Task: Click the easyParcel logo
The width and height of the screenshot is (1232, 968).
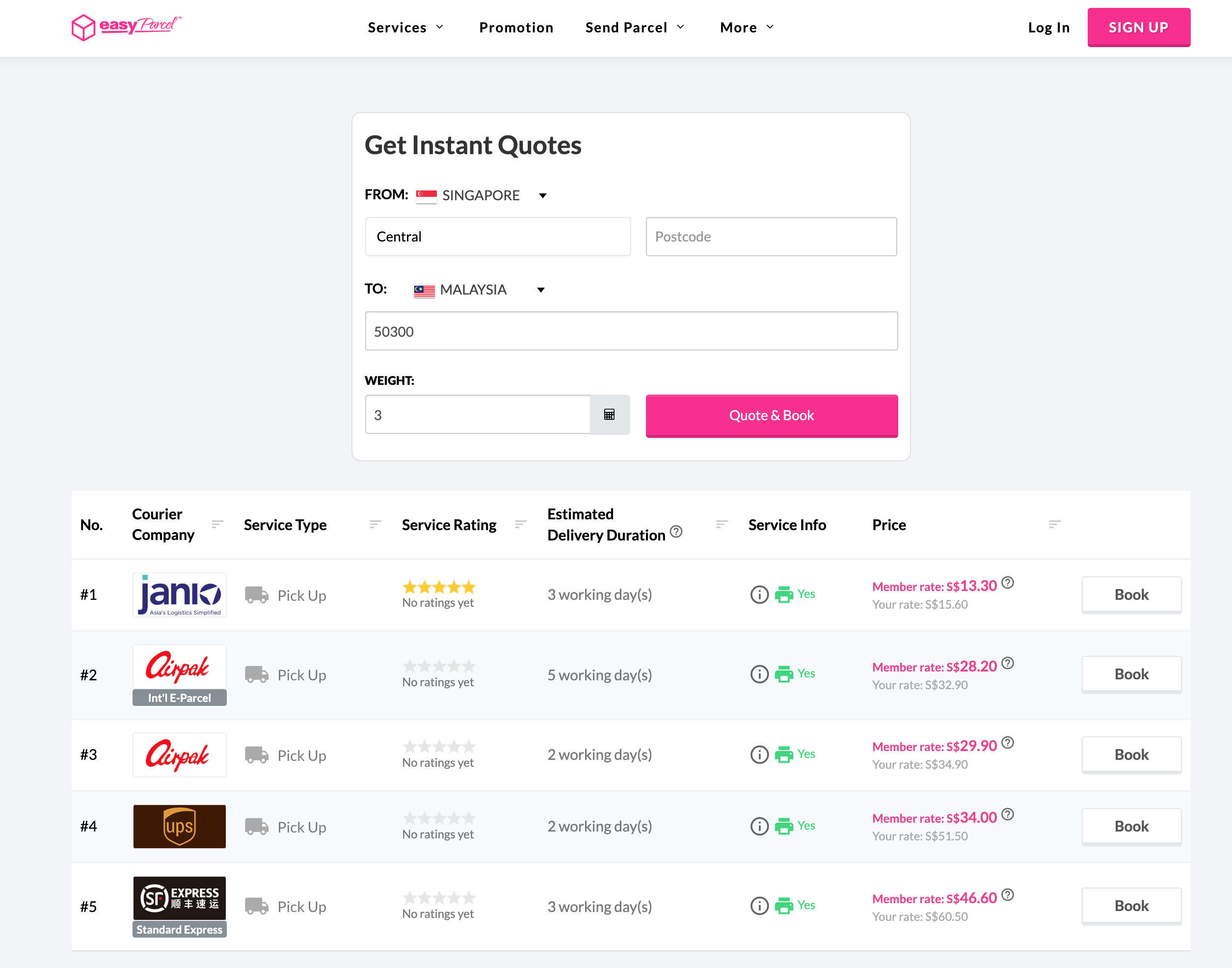Action: click(126, 27)
